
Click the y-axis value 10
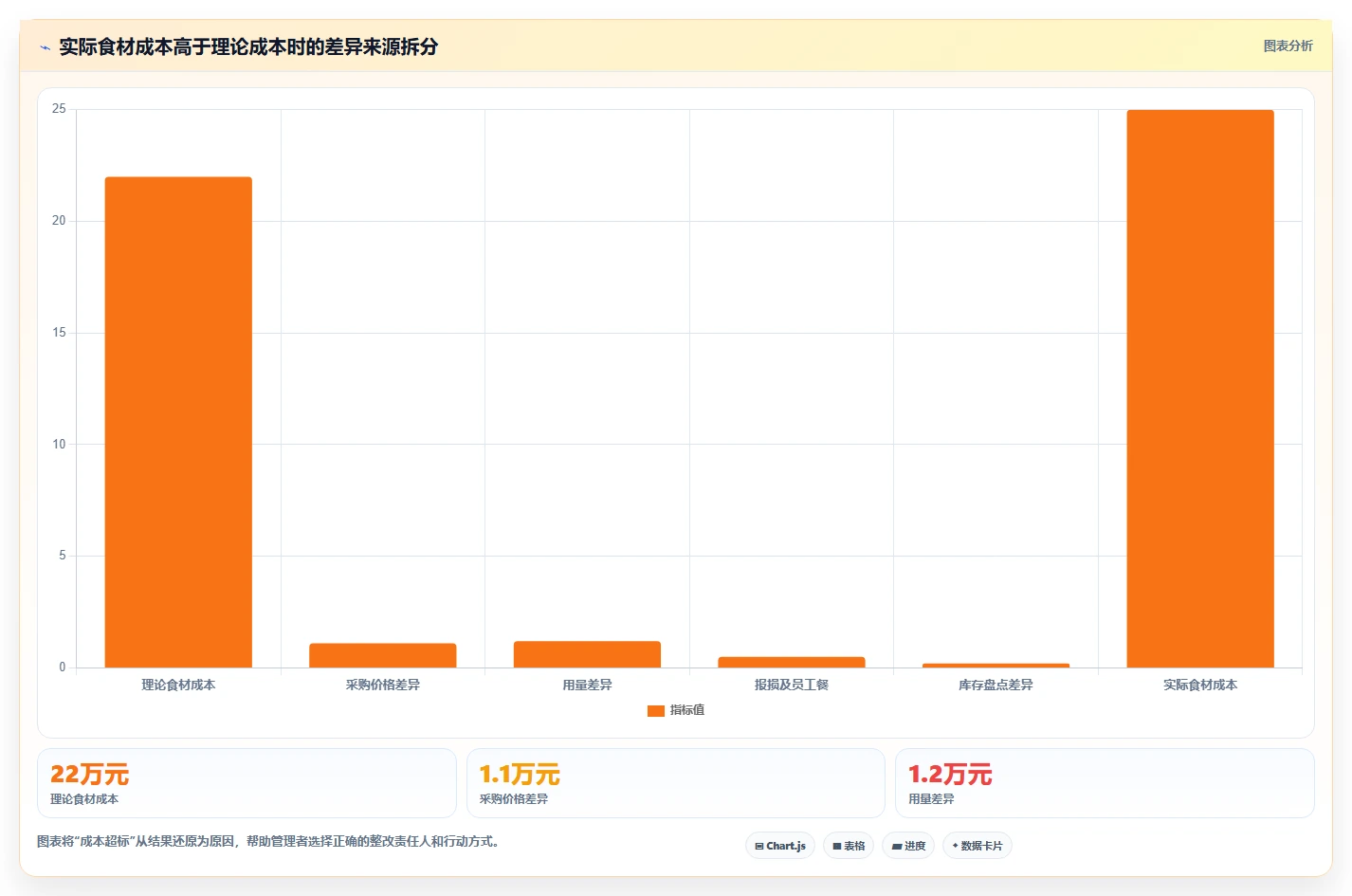[x=59, y=444]
